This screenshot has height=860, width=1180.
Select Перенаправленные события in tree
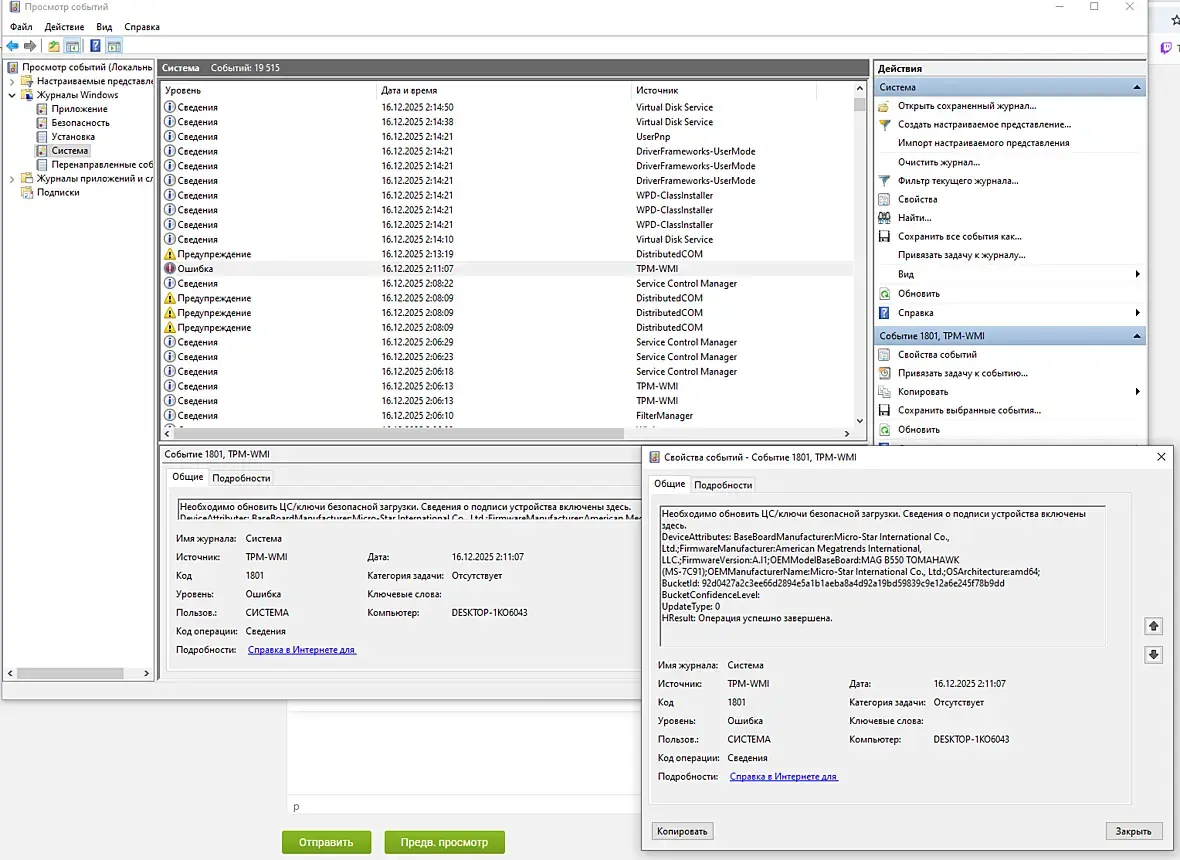click(102, 165)
